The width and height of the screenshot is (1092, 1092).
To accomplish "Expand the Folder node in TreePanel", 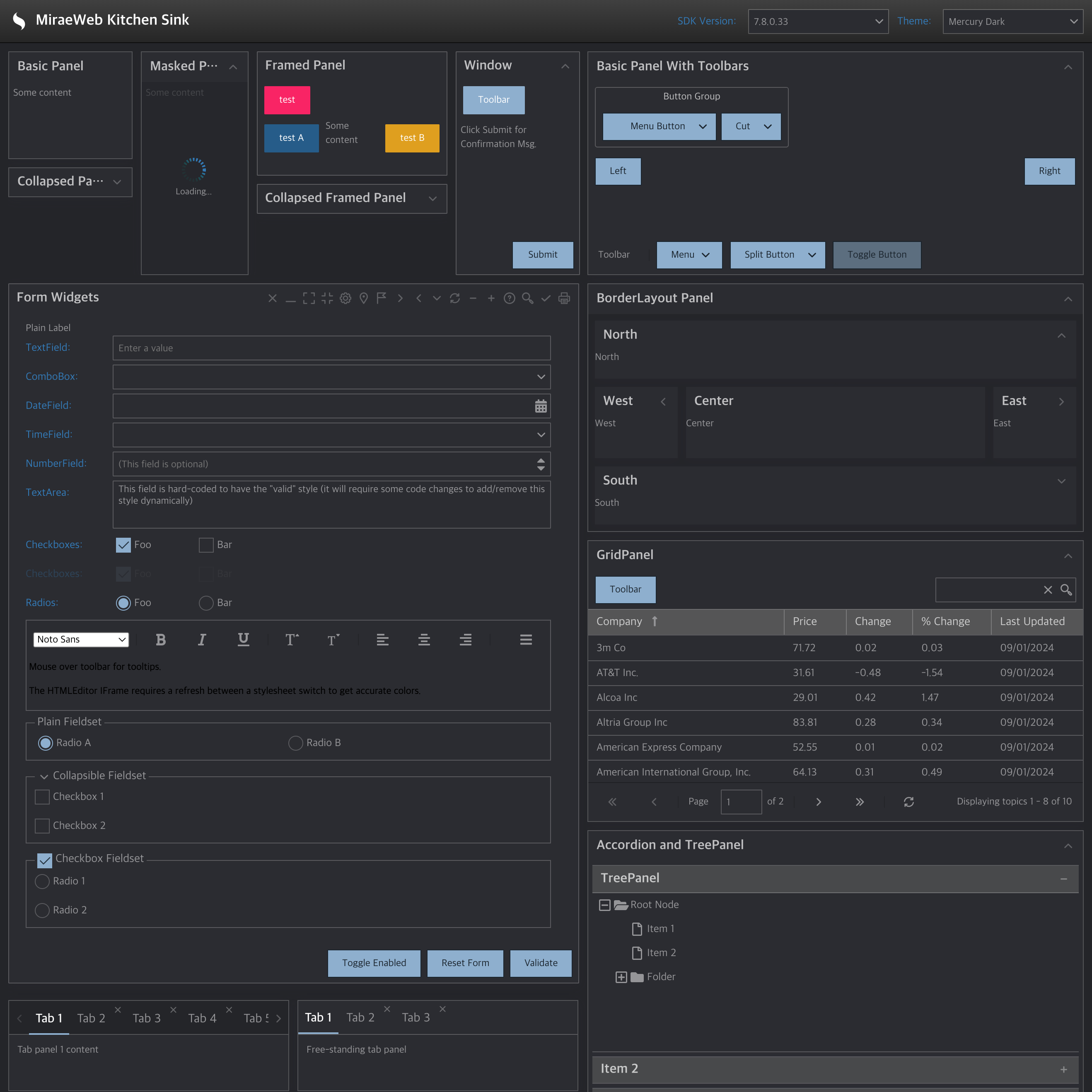I will click(x=622, y=977).
